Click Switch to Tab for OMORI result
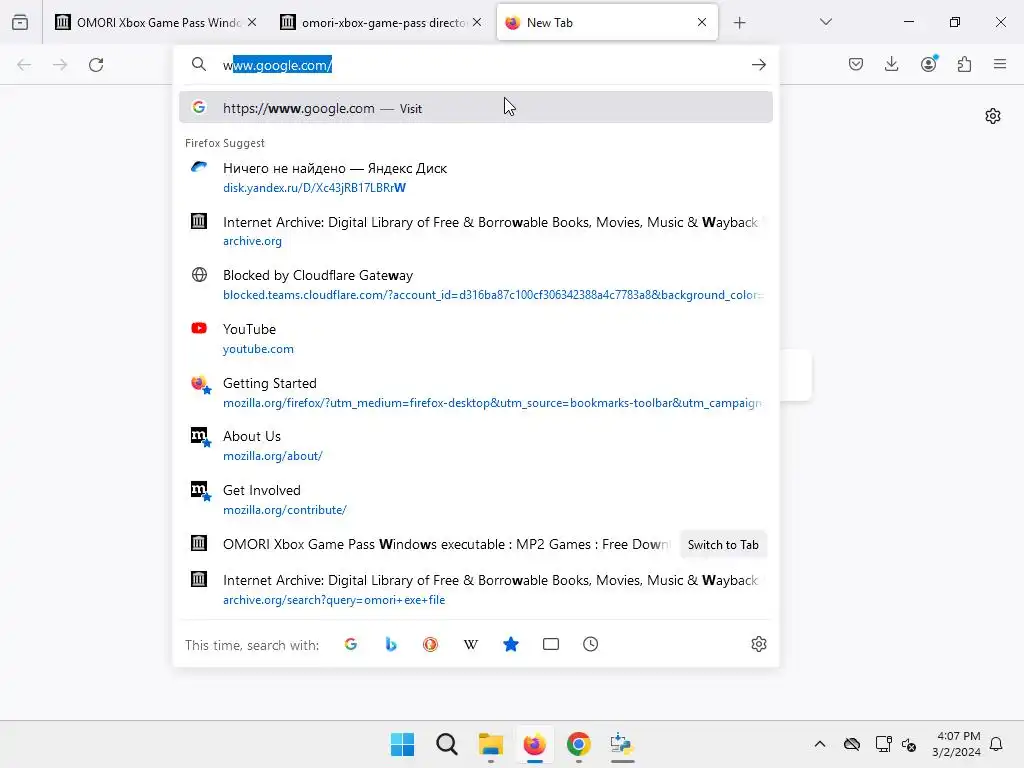This screenshot has width=1024, height=768. pos(723,545)
